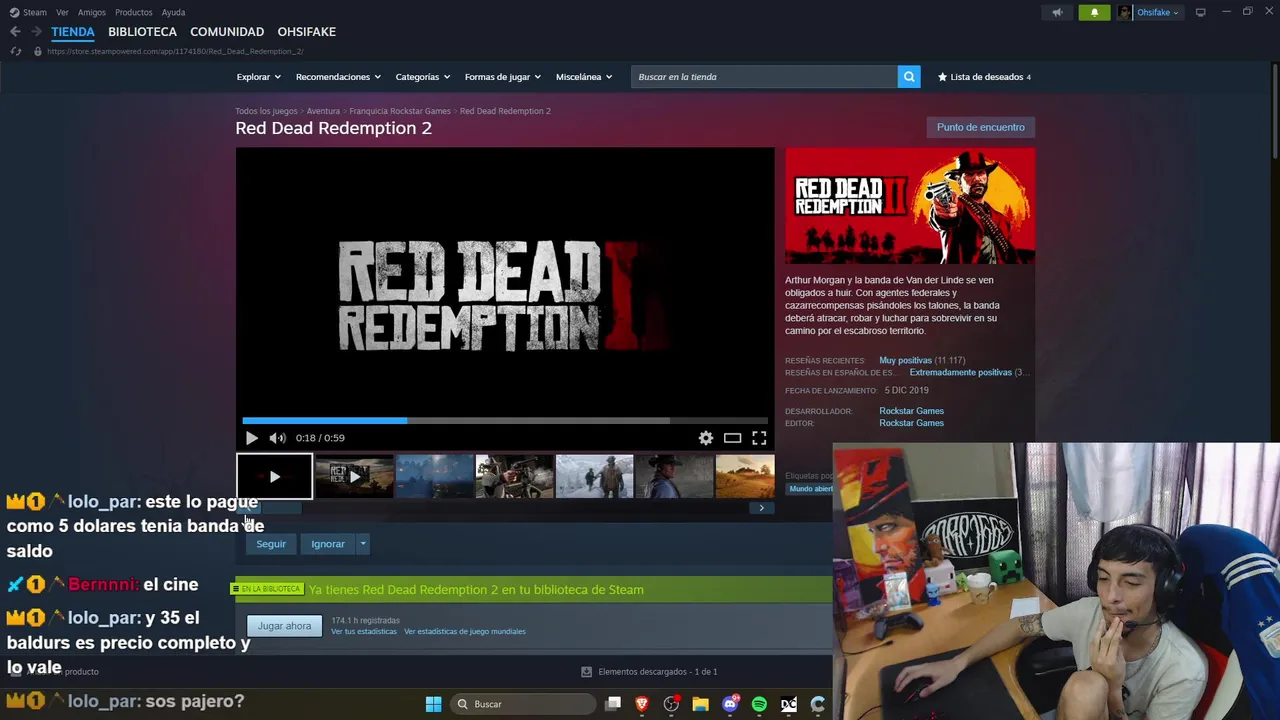Screen dimensions: 1280x720
Task: Click Elementos descargados status text
Action: point(657,672)
